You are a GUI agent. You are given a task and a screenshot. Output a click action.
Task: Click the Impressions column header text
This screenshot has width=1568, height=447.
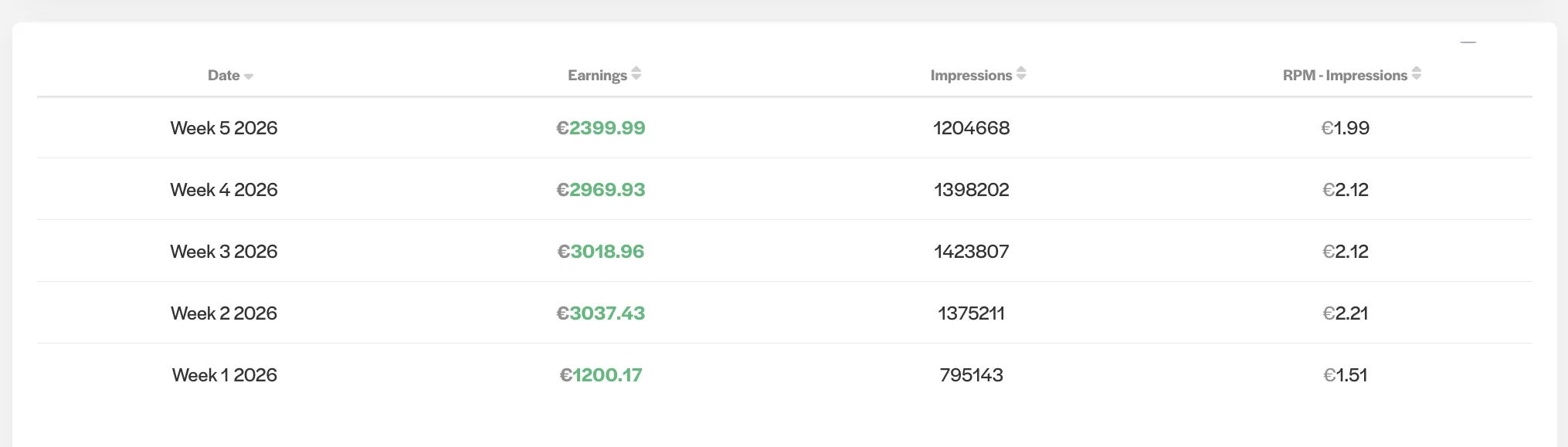tap(971, 76)
